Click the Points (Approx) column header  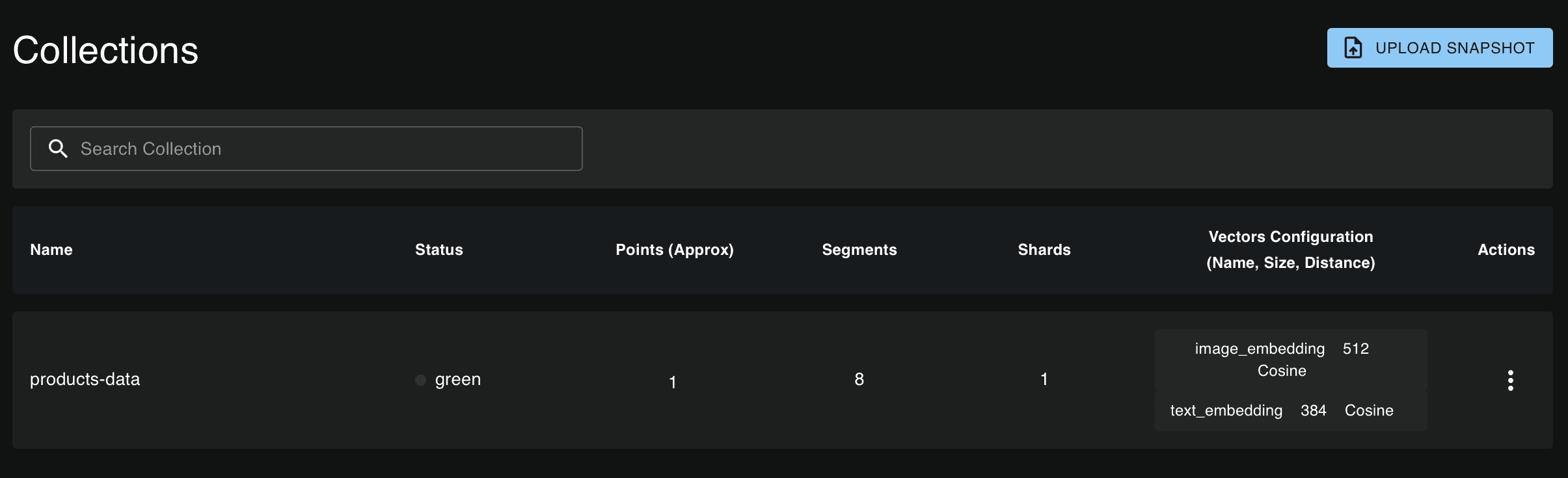(675, 250)
